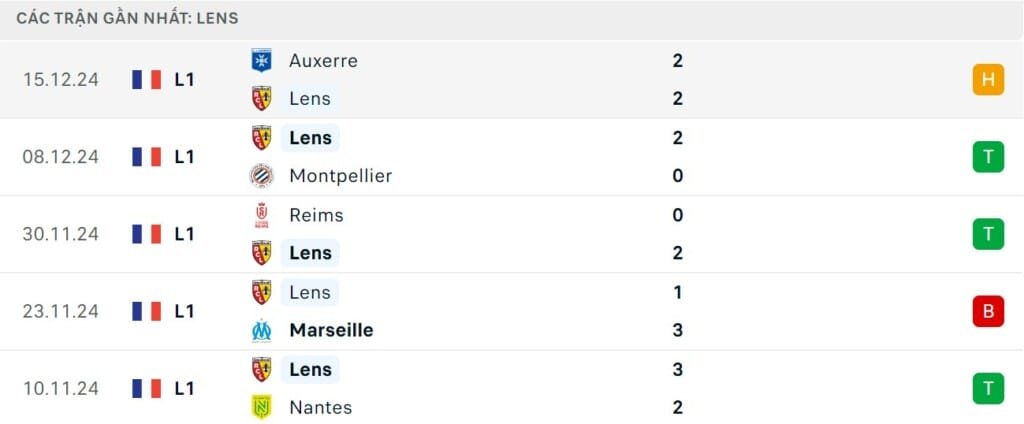This screenshot has height=424, width=1024.
Task: Click the Nantes club crest icon
Action: point(261,407)
